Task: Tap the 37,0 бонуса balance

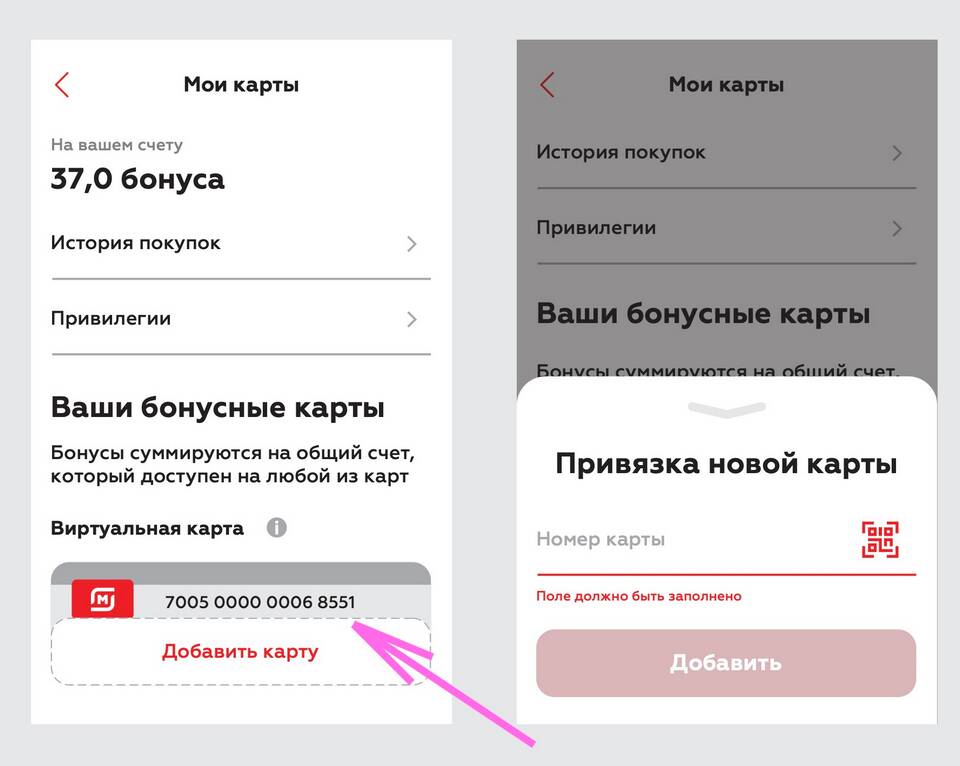Action: 137,179
